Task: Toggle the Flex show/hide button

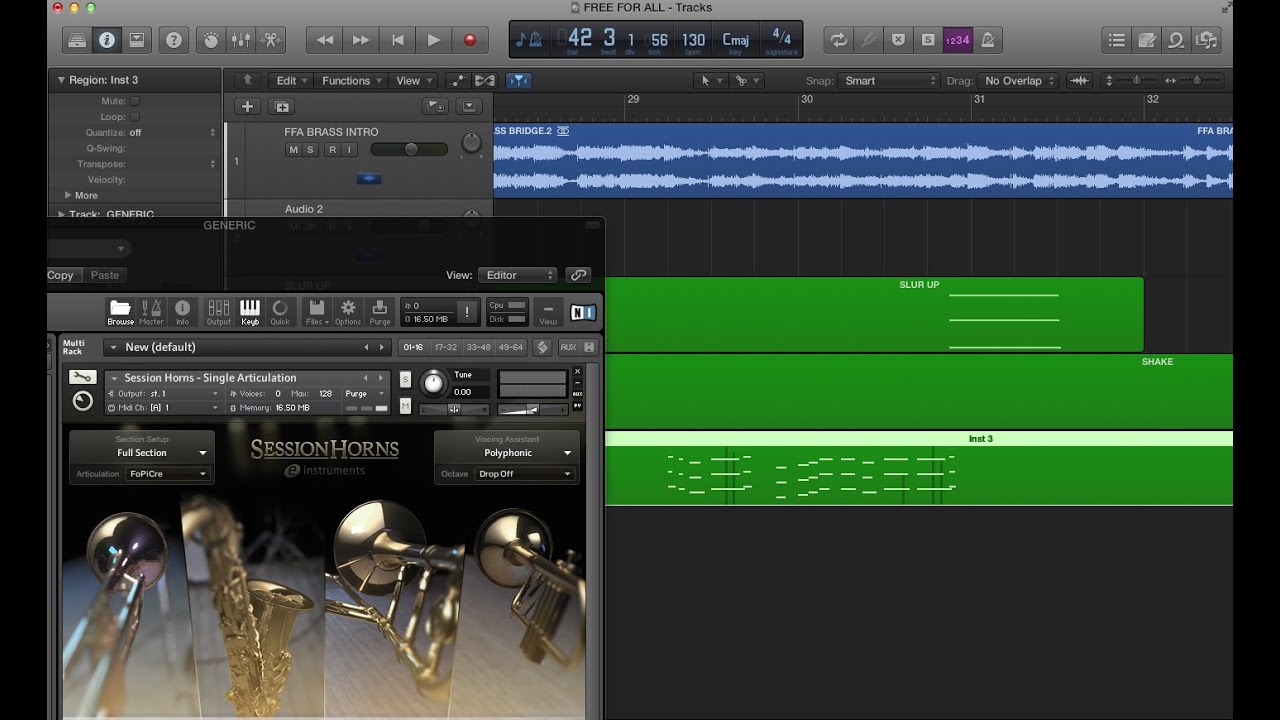Action: pyautogui.click(x=485, y=81)
